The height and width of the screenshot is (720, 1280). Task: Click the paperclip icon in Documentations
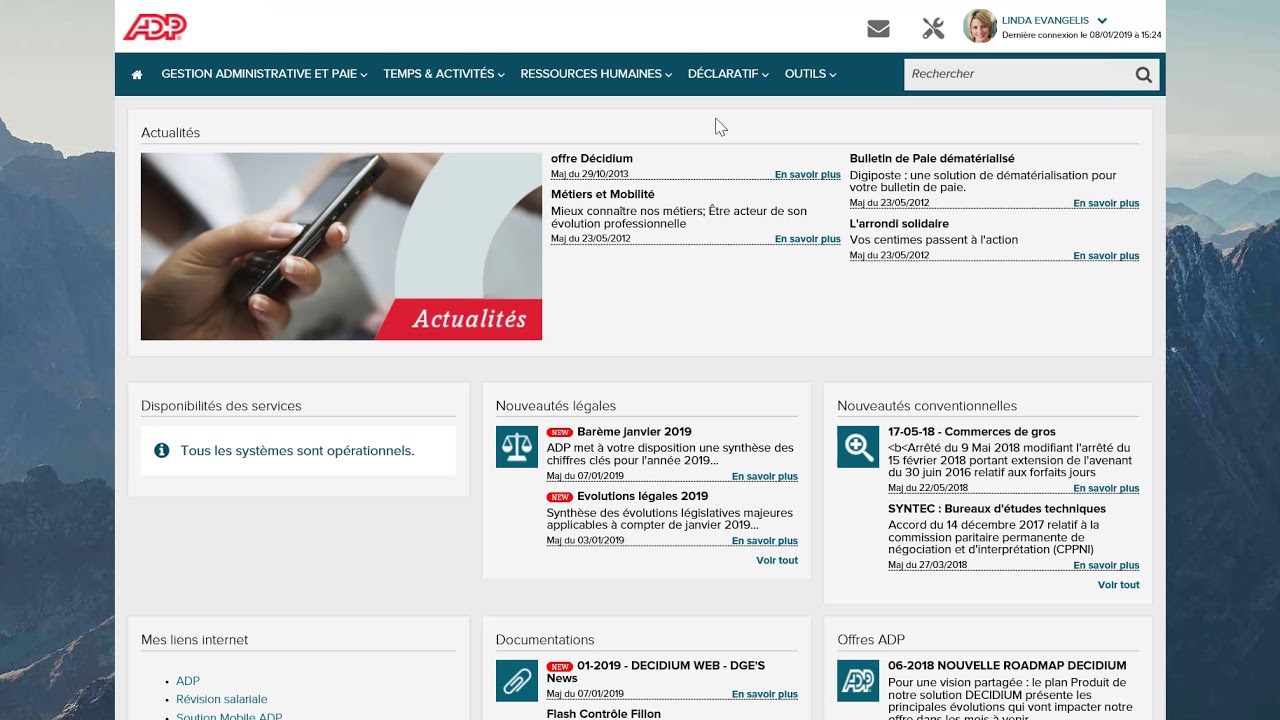[517, 681]
